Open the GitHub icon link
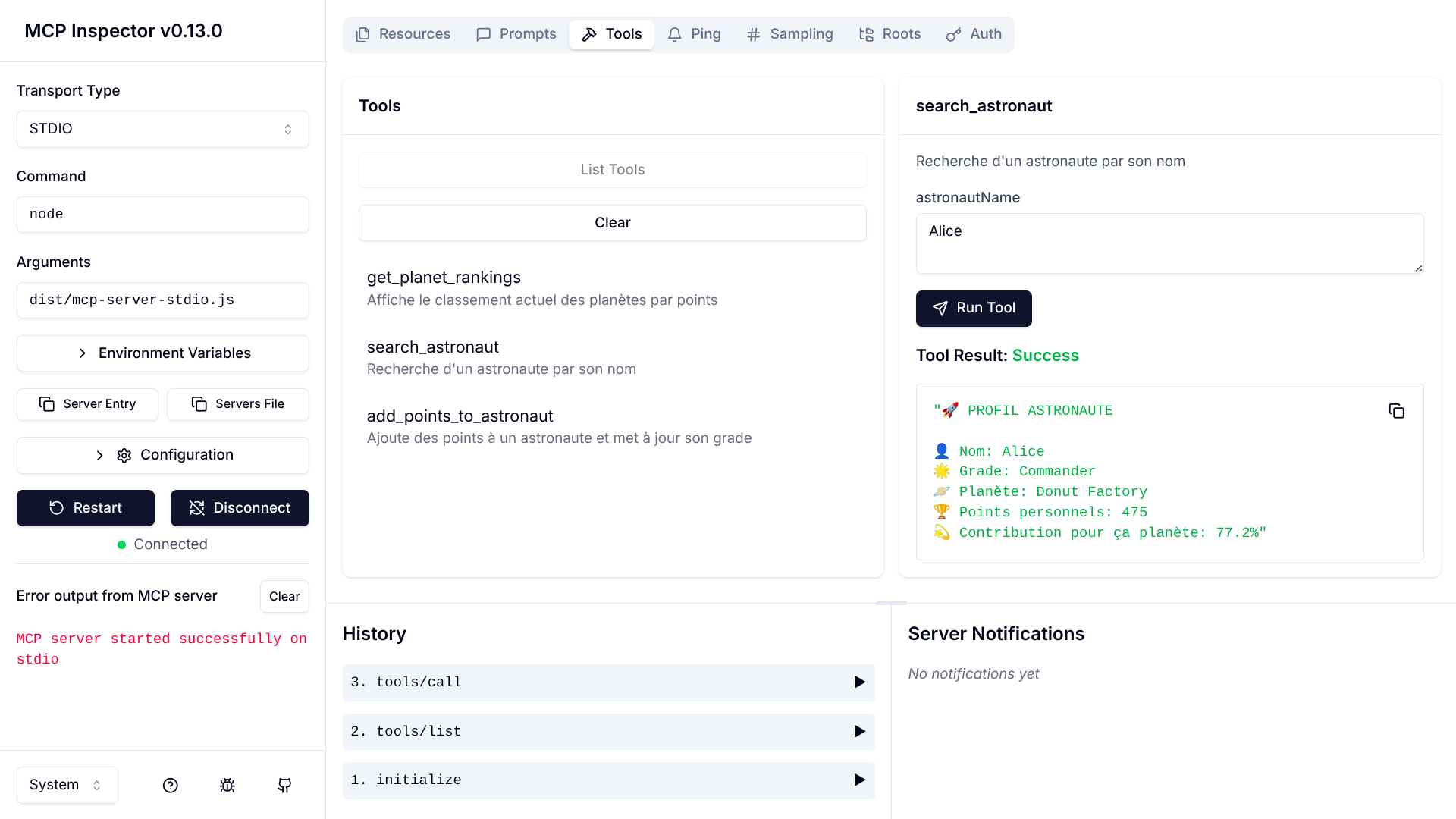This screenshot has width=1456, height=819. 284,786
